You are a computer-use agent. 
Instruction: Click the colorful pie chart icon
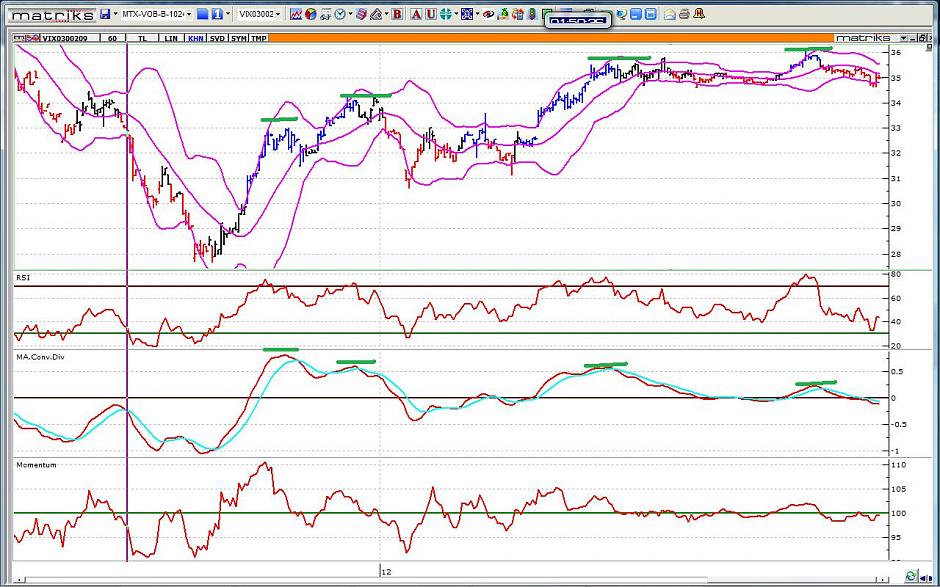[311, 14]
